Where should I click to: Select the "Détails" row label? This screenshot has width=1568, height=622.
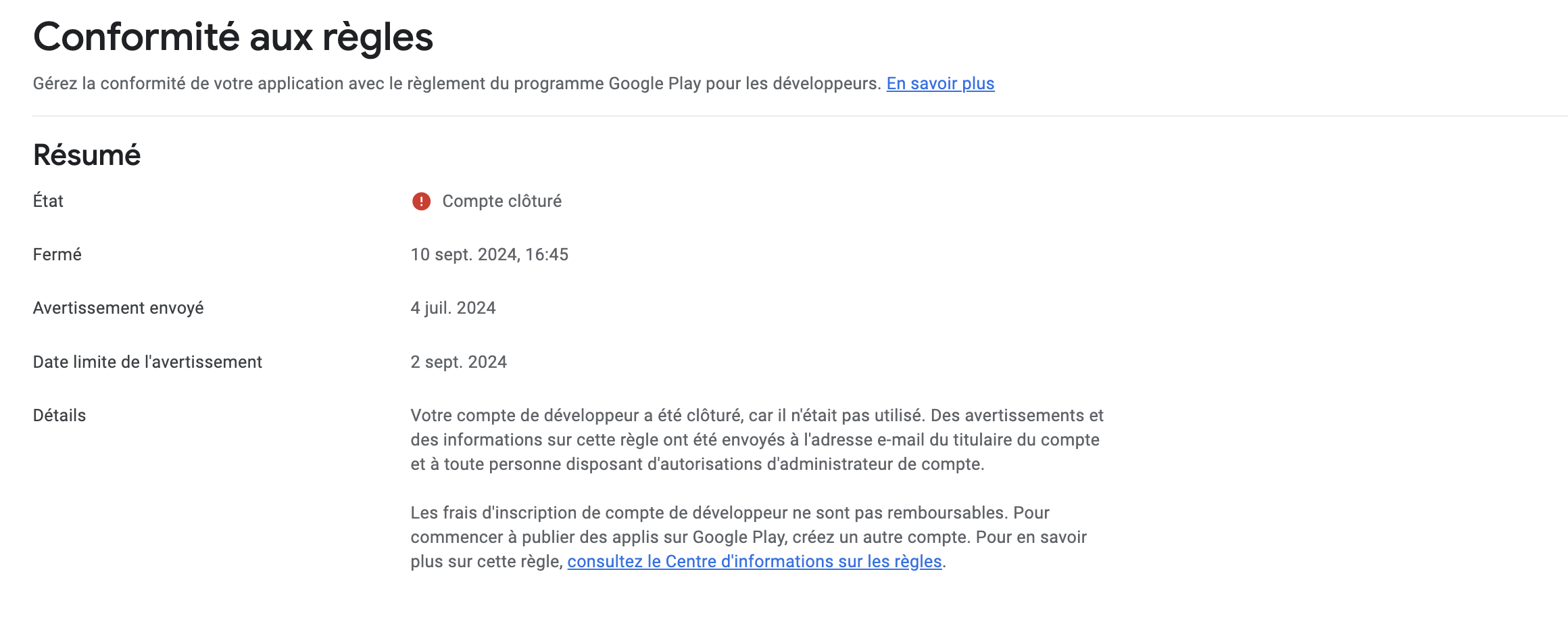59,416
